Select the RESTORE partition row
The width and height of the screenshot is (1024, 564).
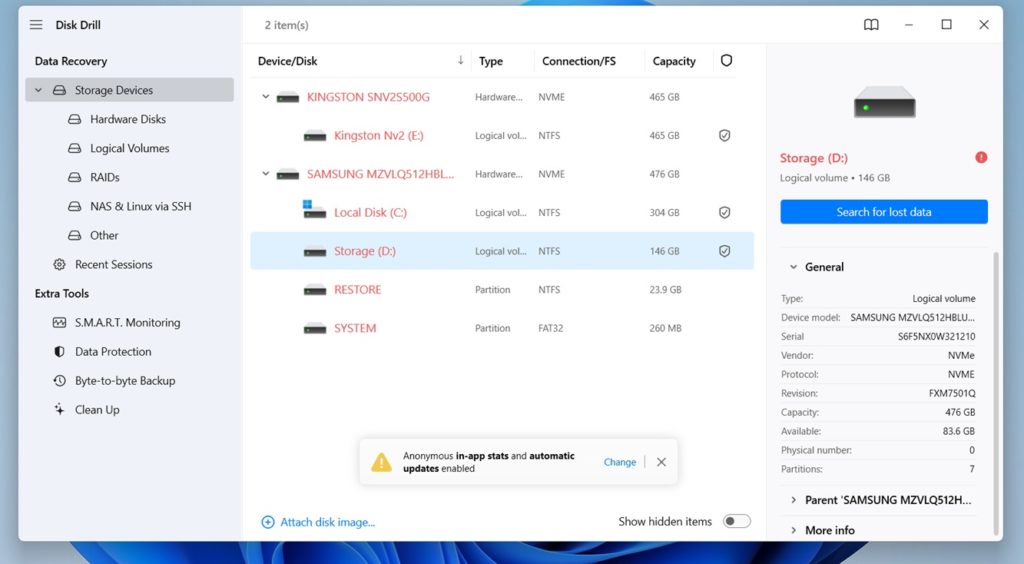pyautogui.click(x=357, y=290)
